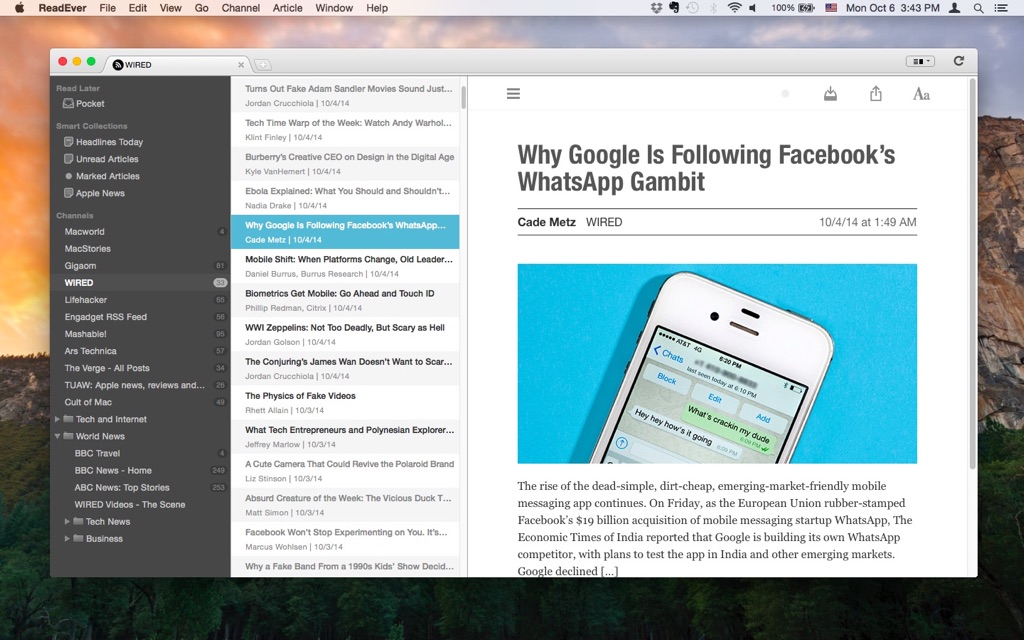This screenshot has height=640, width=1024.
Task: Open the Fake Adam Sandler Movies article
Action: click(345, 95)
